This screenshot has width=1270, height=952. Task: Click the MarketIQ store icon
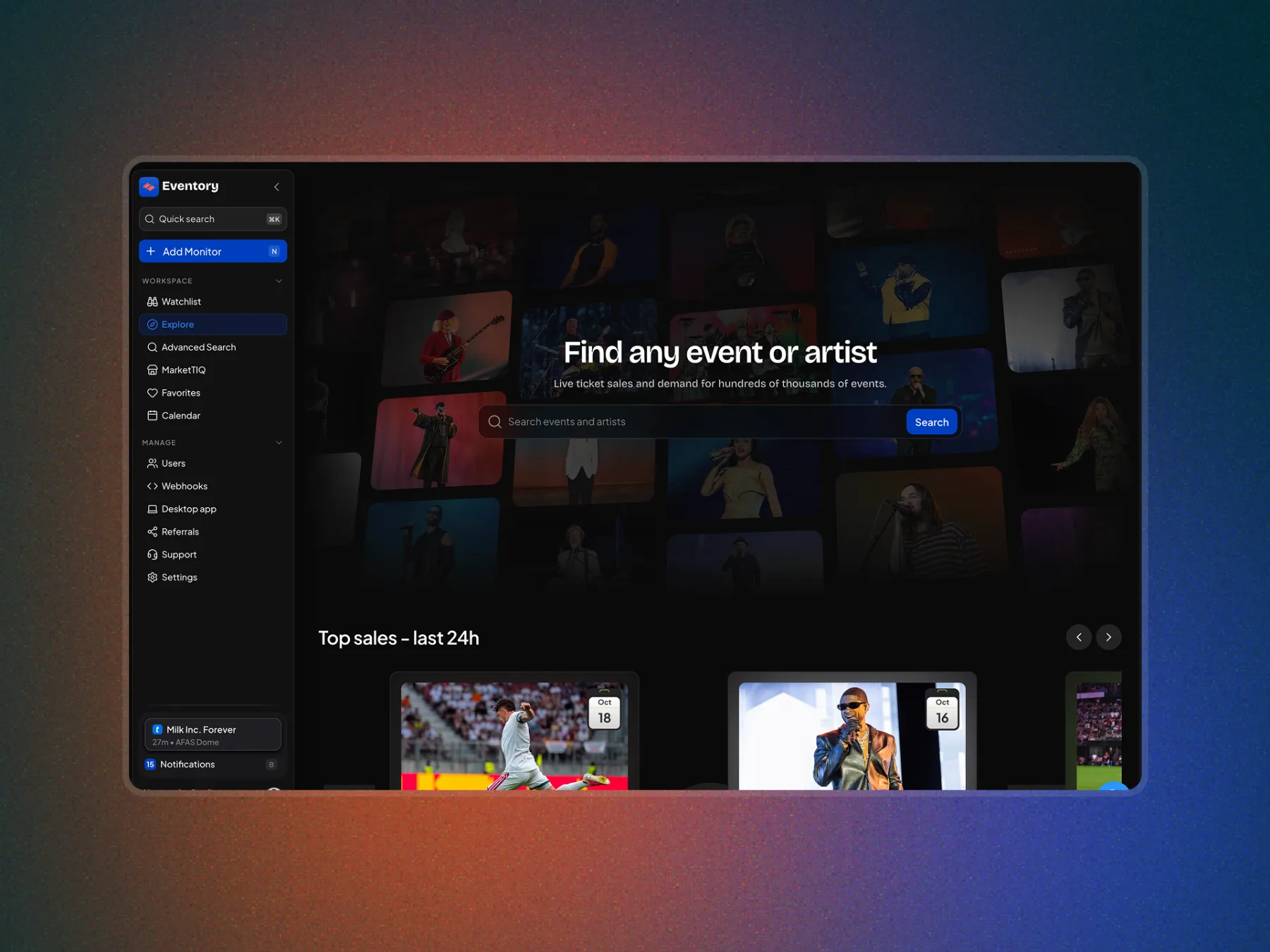pyautogui.click(x=152, y=370)
